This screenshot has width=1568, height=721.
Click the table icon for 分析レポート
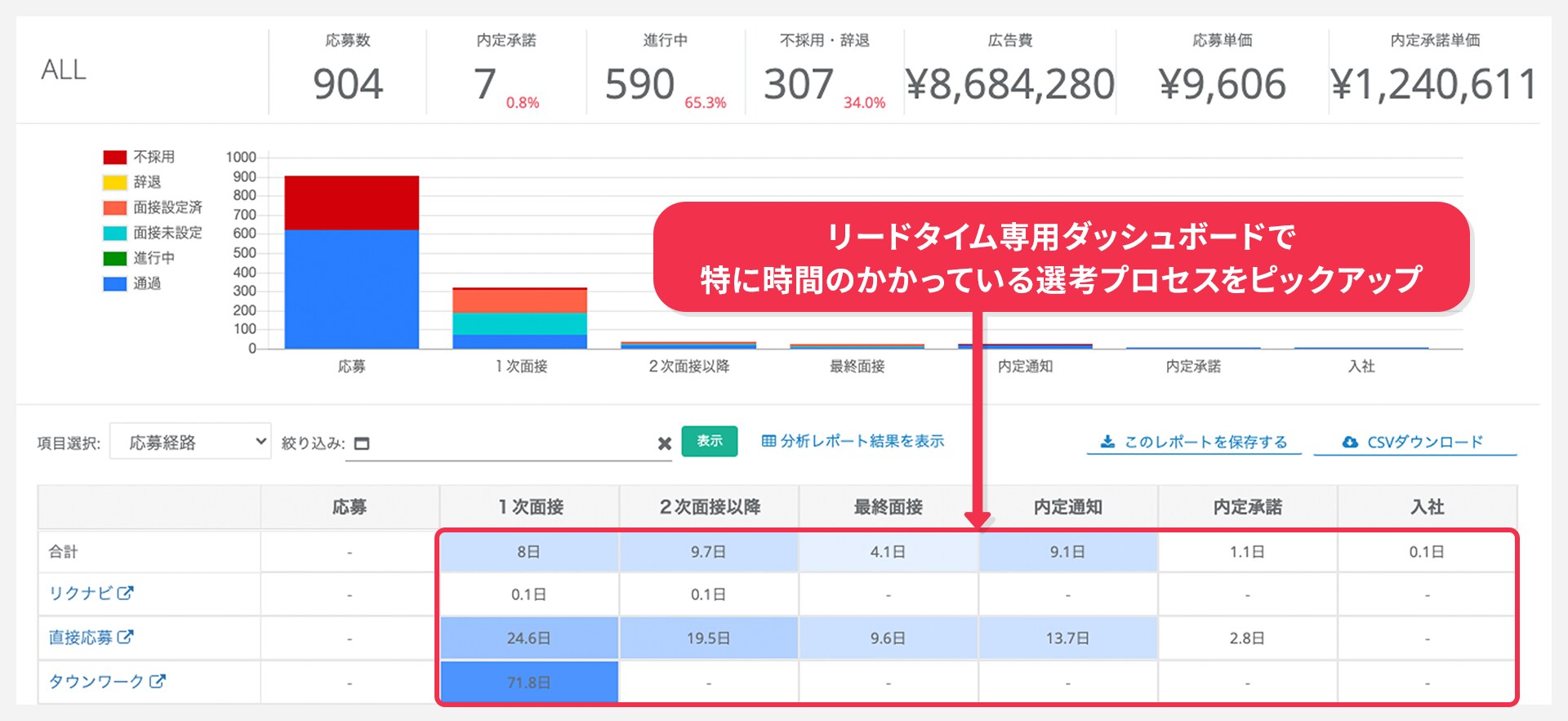pyautogui.click(x=768, y=441)
